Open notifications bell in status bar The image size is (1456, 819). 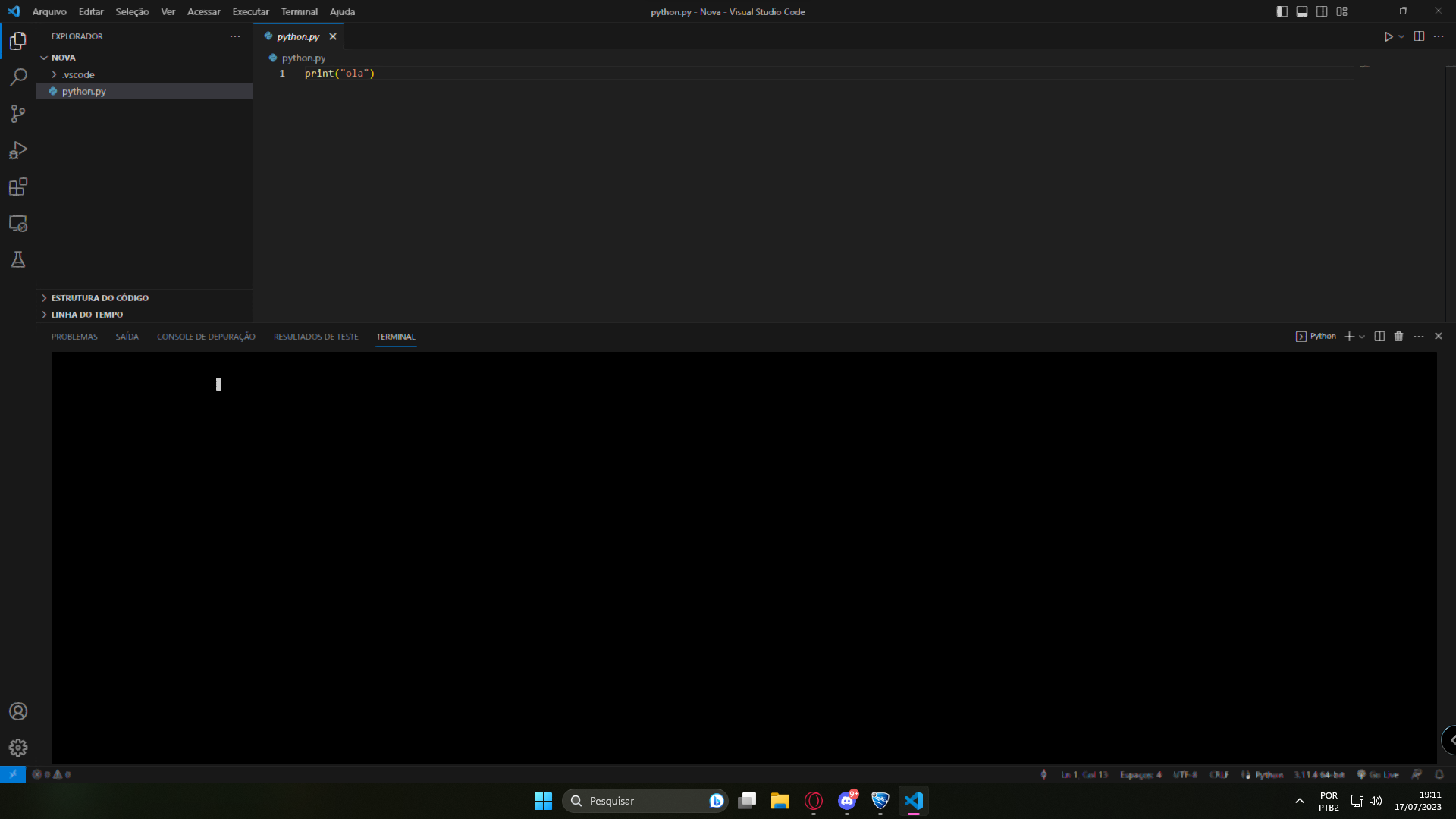coord(1439,774)
